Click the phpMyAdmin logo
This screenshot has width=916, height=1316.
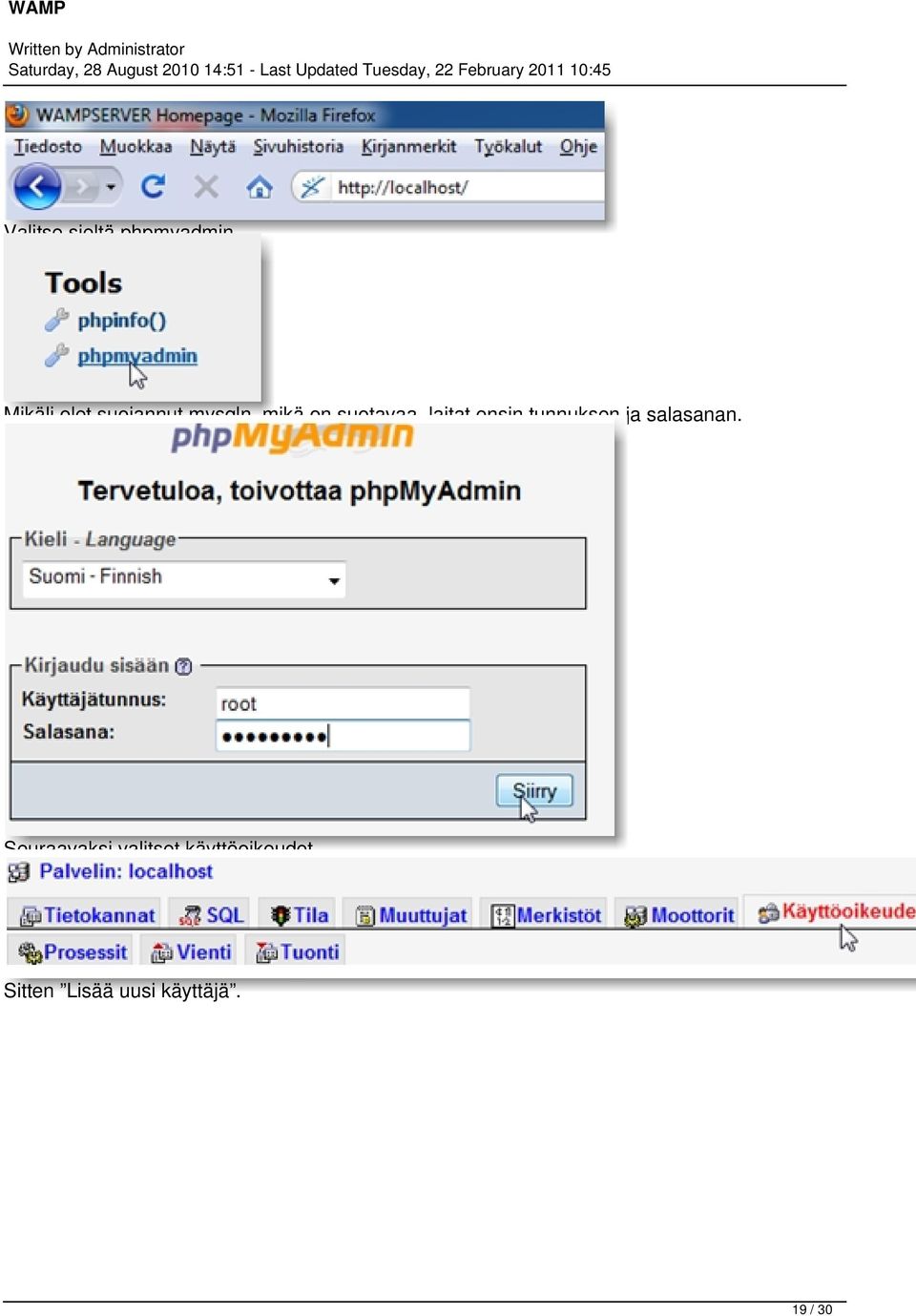292,437
